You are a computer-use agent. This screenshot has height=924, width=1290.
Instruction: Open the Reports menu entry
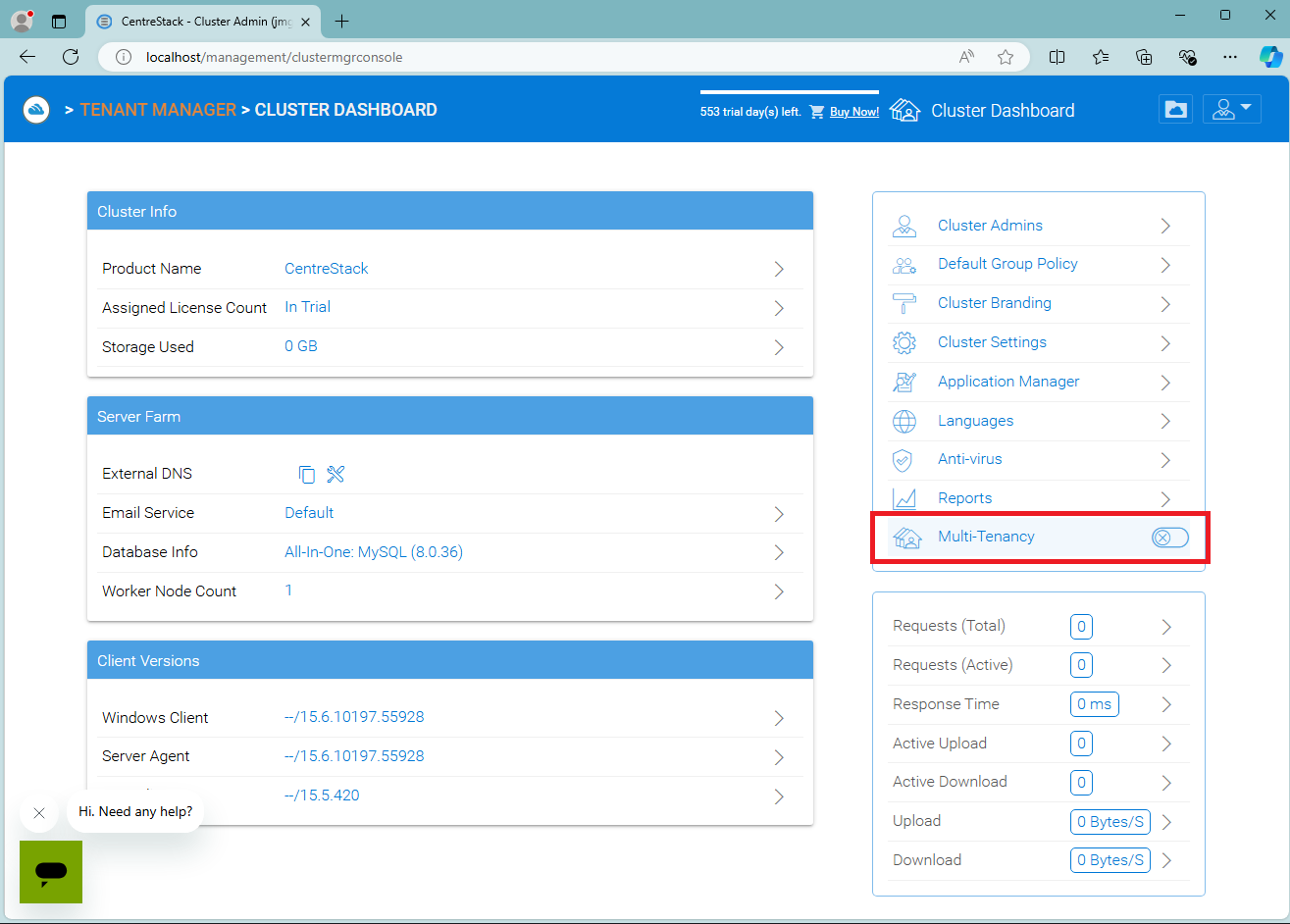coord(964,498)
